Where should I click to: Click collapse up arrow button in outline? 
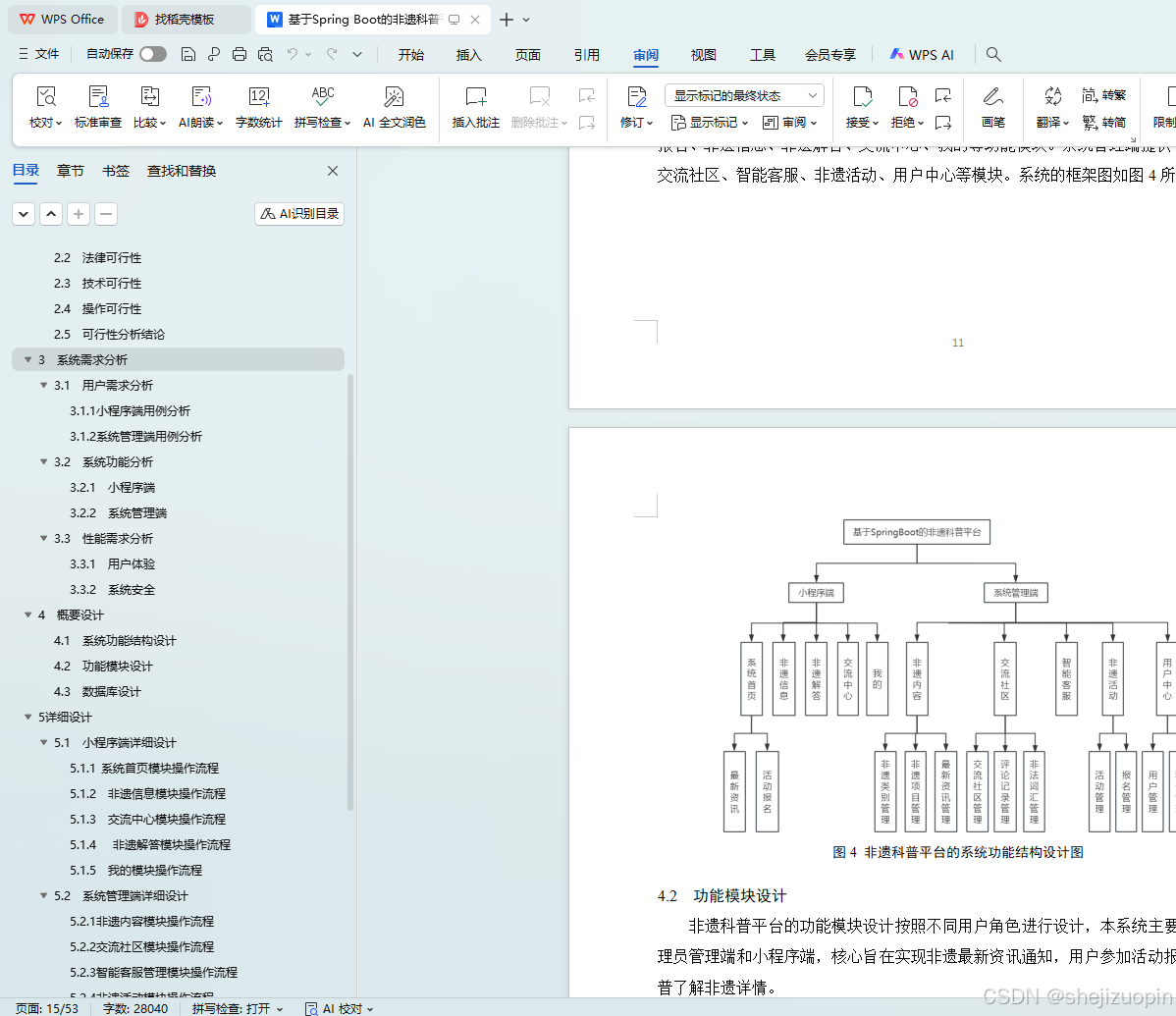[51, 214]
